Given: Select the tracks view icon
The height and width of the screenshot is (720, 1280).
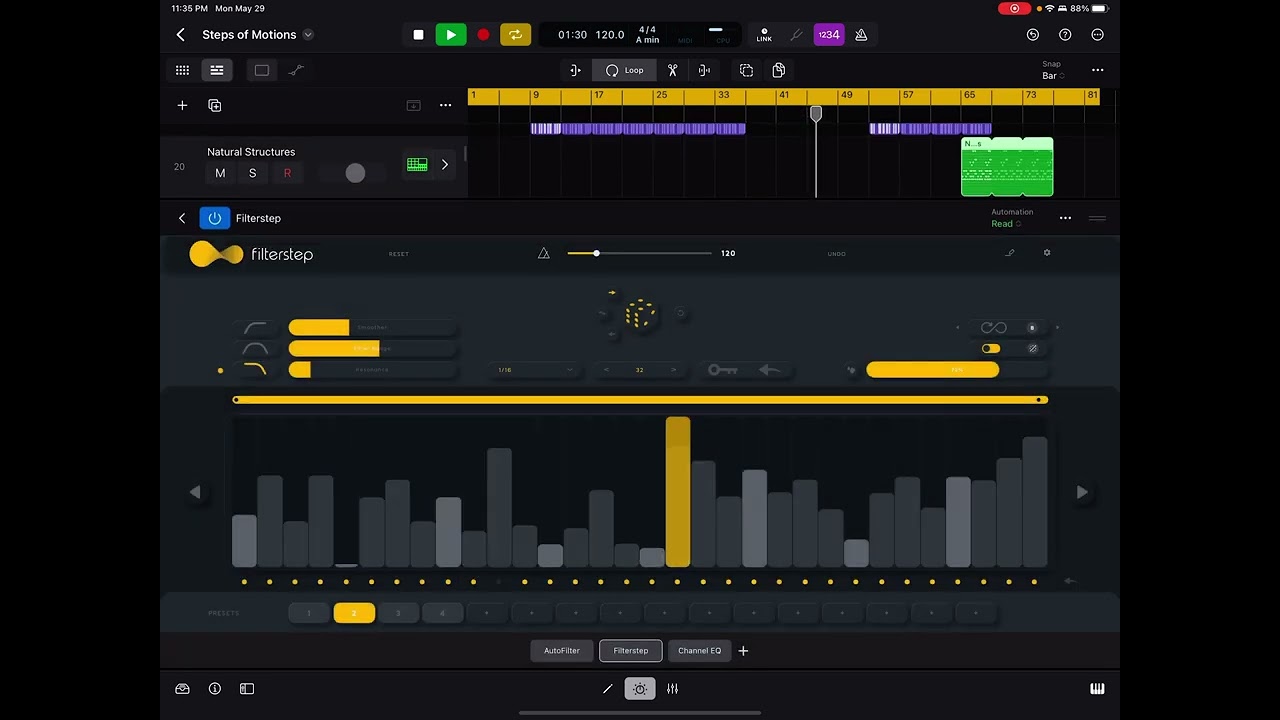Looking at the screenshot, I should tap(216, 70).
